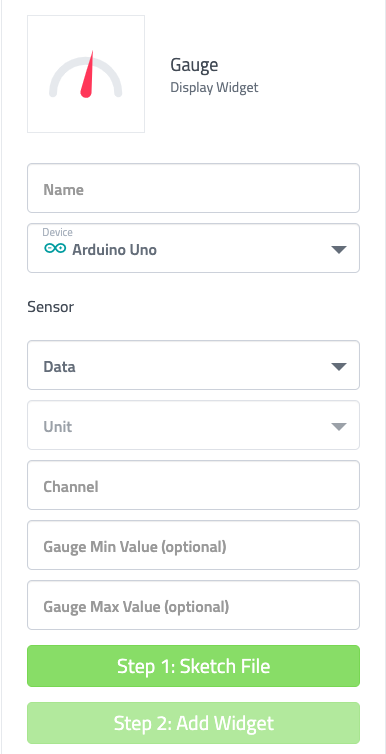
Task: Expand the Data dropdown arrow
Action: 339,367
